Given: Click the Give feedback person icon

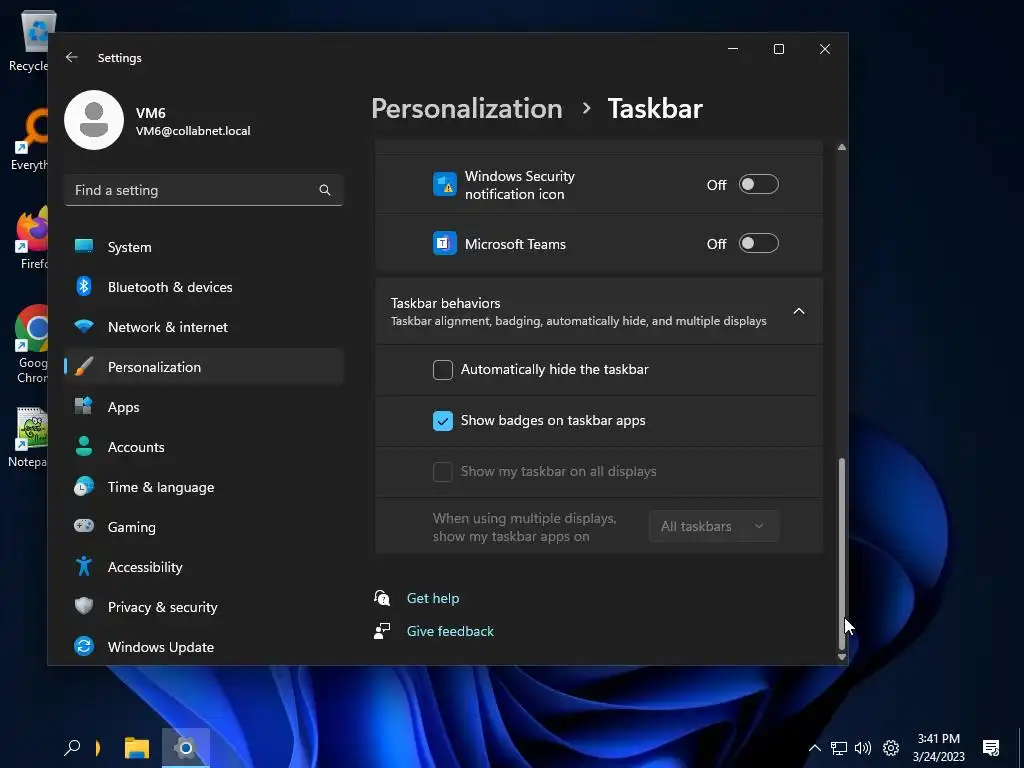Looking at the screenshot, I should click(382, 631).
